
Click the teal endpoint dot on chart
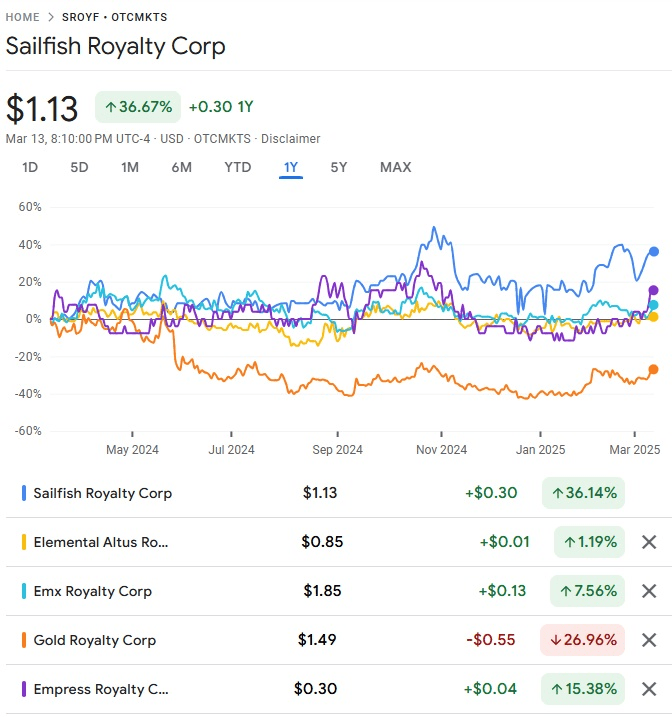coord(653,305)
